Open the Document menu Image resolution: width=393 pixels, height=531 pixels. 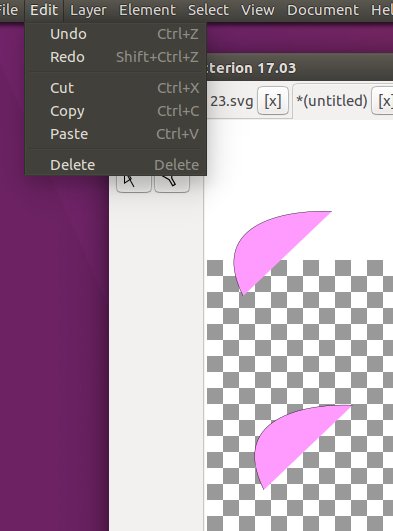pyautogui.click(x=323, y=10)
